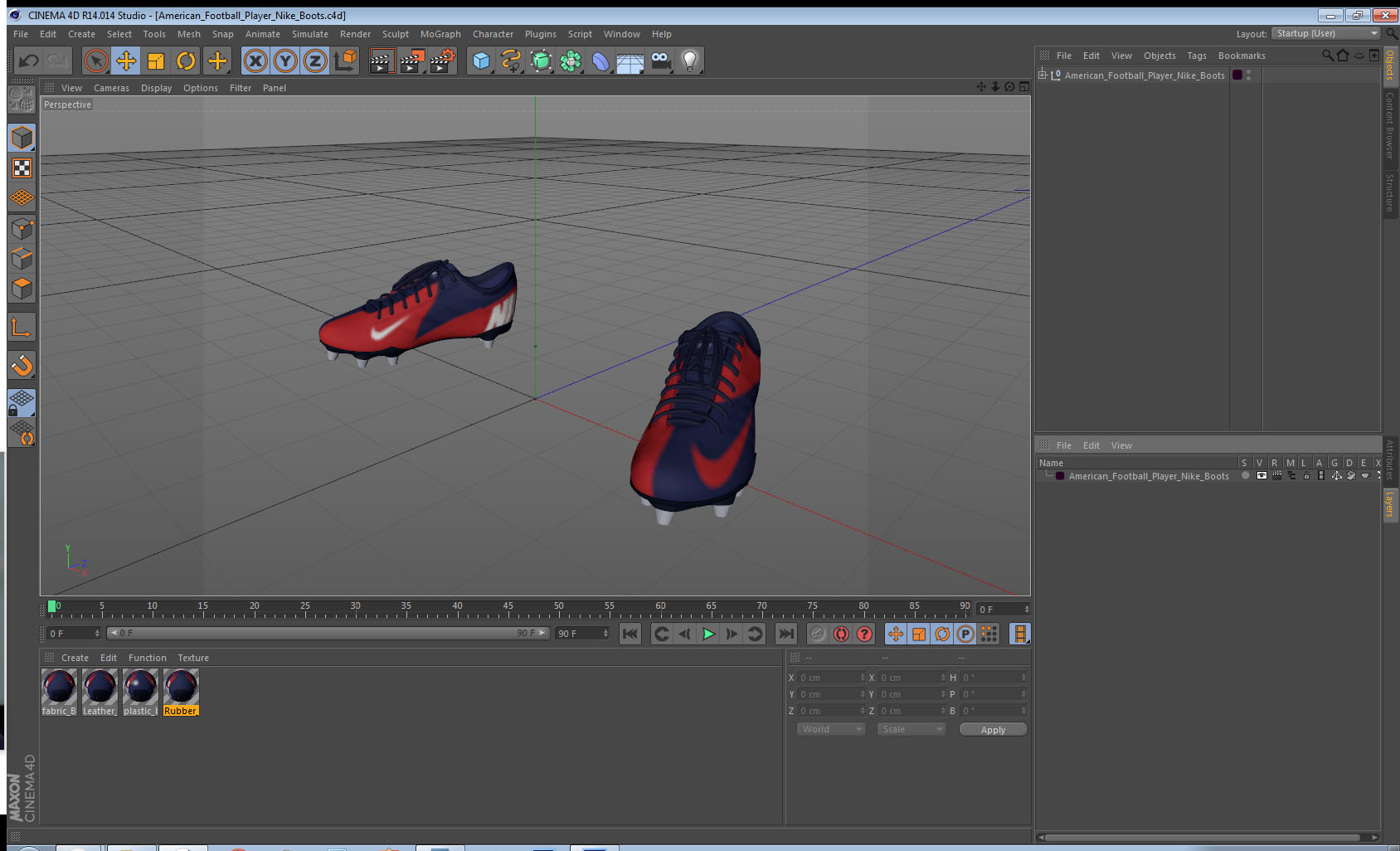Open the Cameras viewport menu

coord(111,88)
